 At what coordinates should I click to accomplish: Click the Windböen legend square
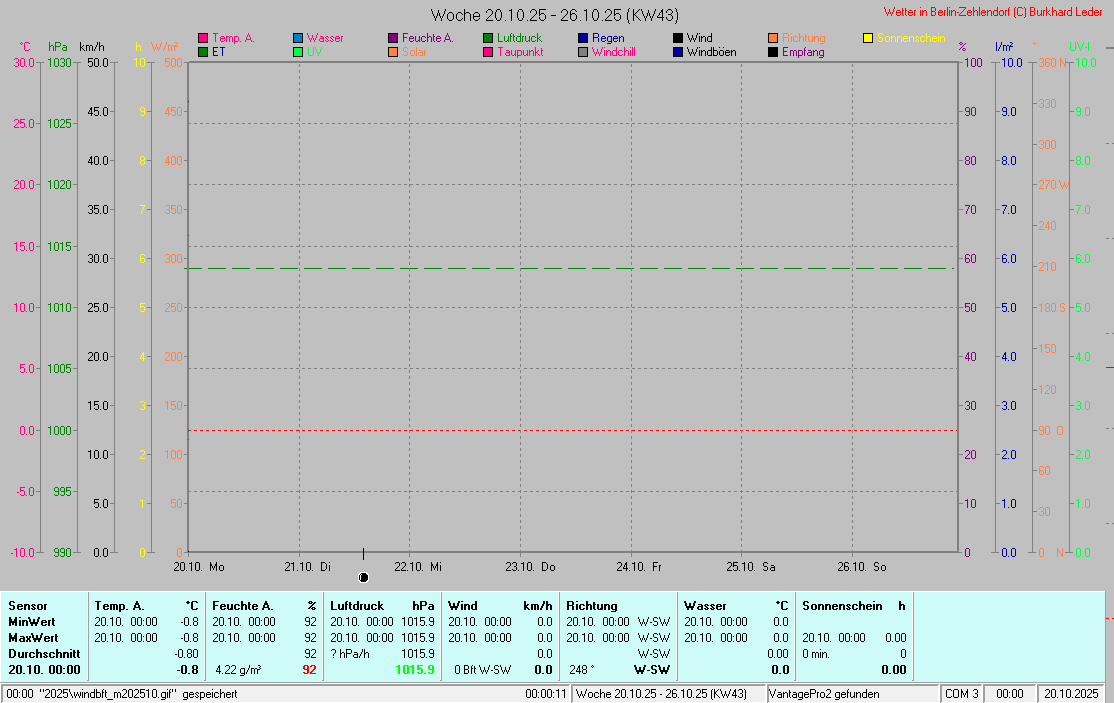tap(678, 52)
